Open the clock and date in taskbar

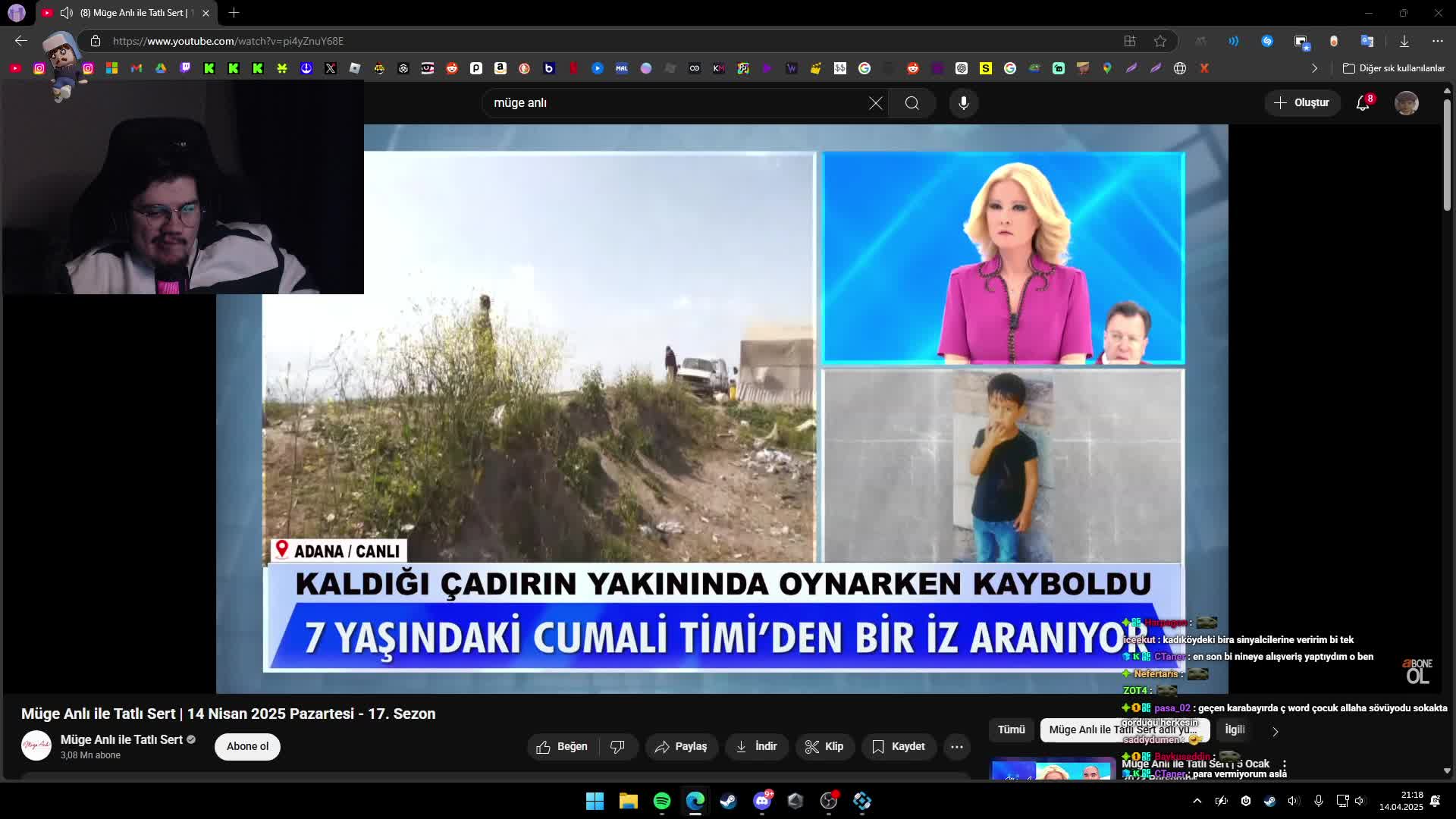pyautogui.click(x=1401, y=801)
